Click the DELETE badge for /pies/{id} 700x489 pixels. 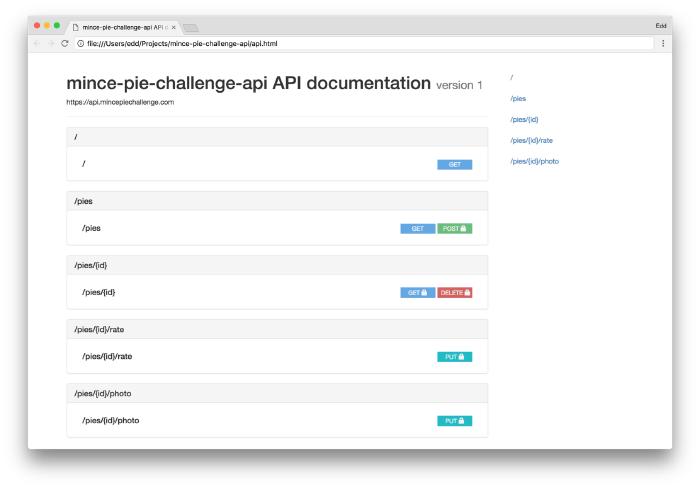click(x=454, y=293)
